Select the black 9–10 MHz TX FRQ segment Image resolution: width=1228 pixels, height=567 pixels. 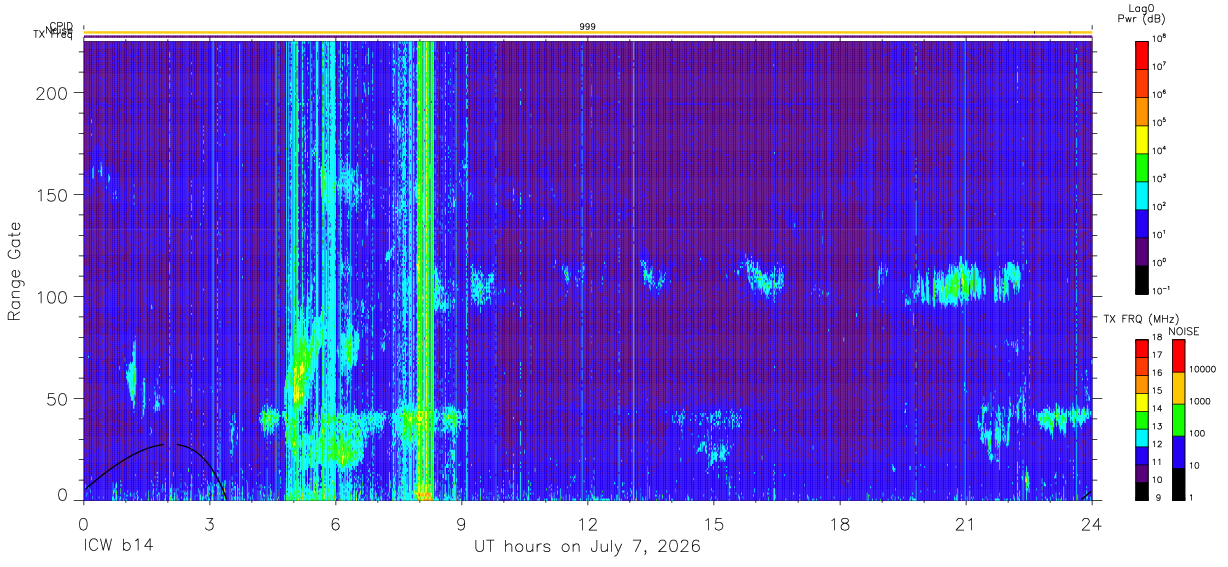click(x=1142, y=491)
